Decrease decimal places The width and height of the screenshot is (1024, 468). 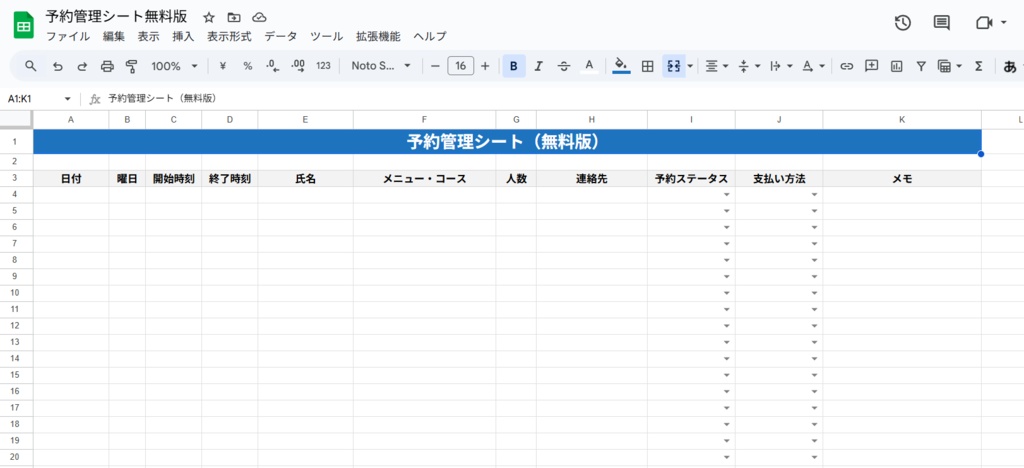273,66
